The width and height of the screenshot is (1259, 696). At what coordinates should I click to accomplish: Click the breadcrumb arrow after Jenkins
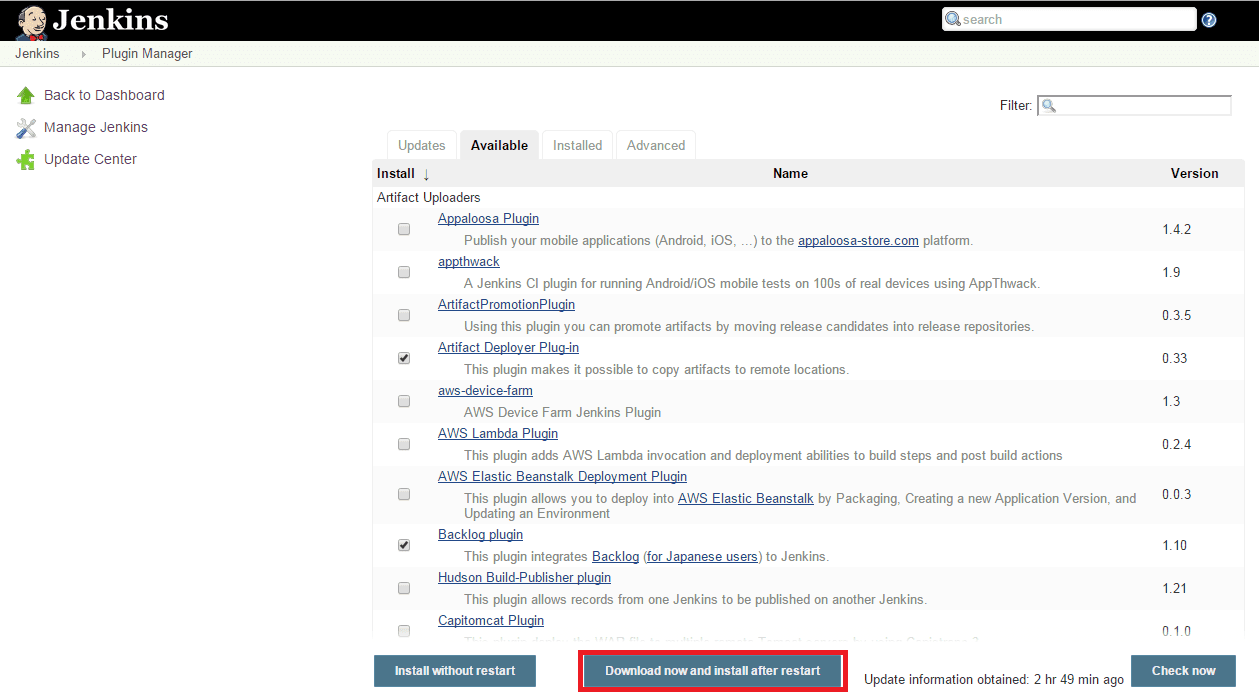click(83, 54)
